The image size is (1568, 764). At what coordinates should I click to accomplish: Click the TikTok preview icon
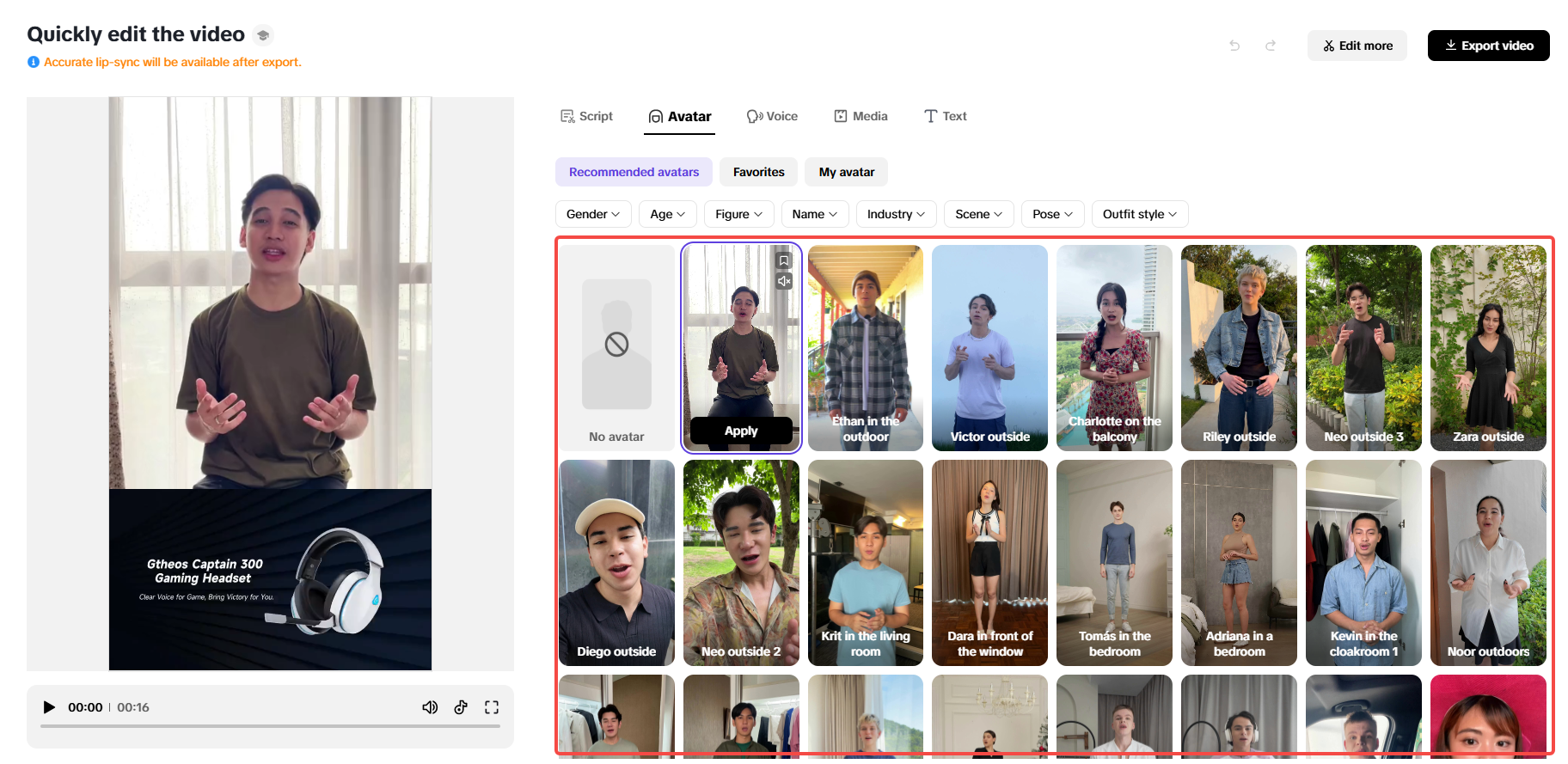pyautogui.click(x=461, y=707)
